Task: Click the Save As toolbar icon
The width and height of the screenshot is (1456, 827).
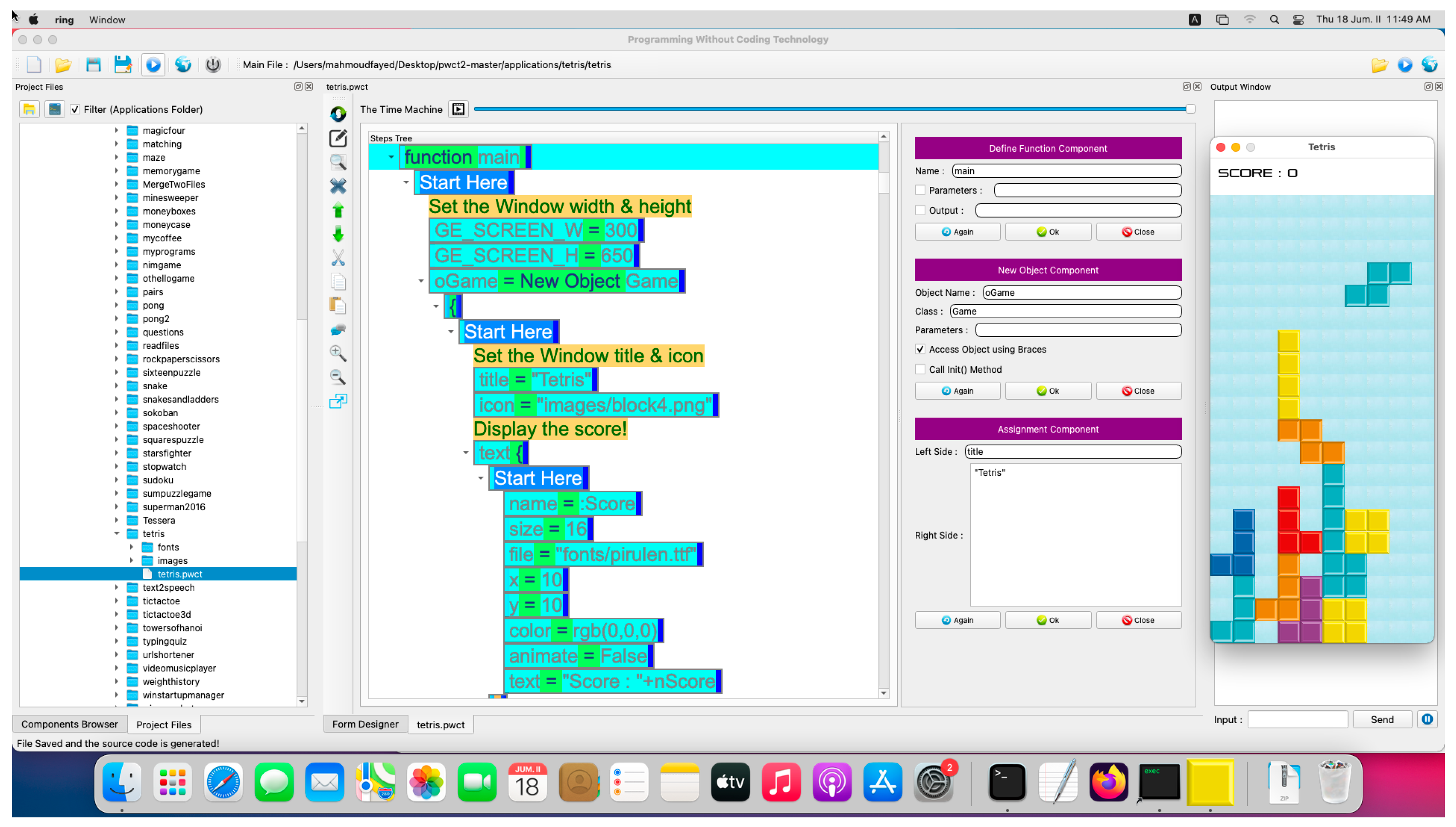Action: (123, 65)
